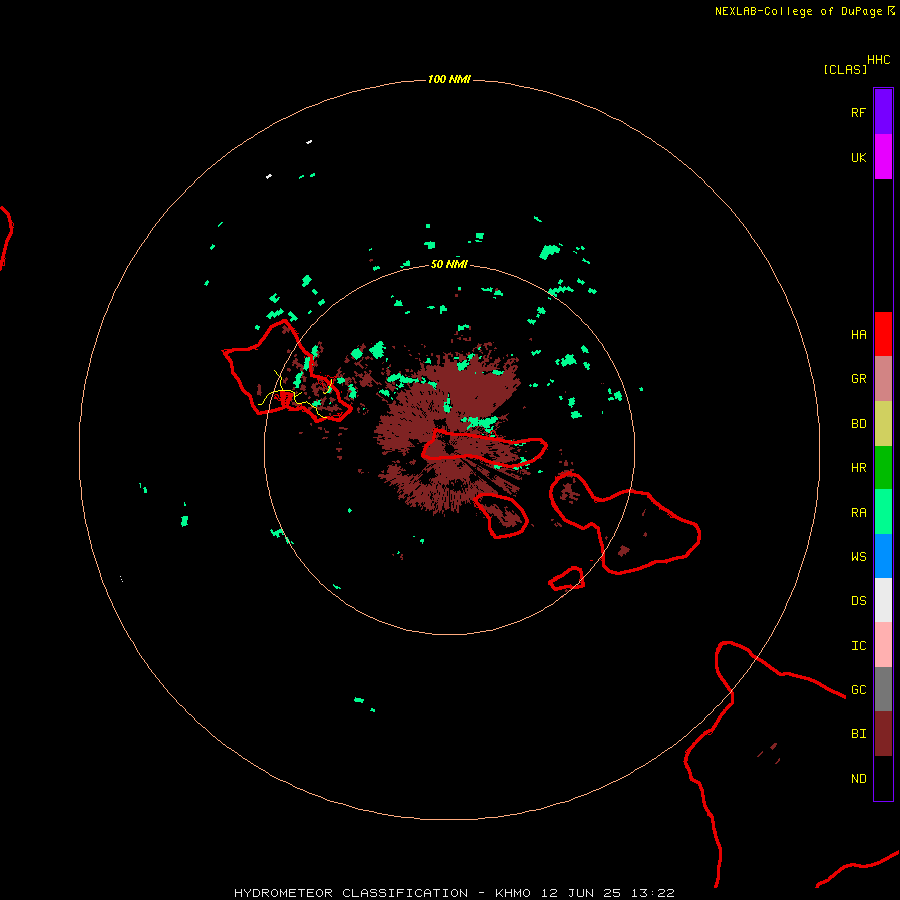Select the BD yellow legend block
Screen dimensions: 900x900
pyautogui.click(x=883, y=424)
